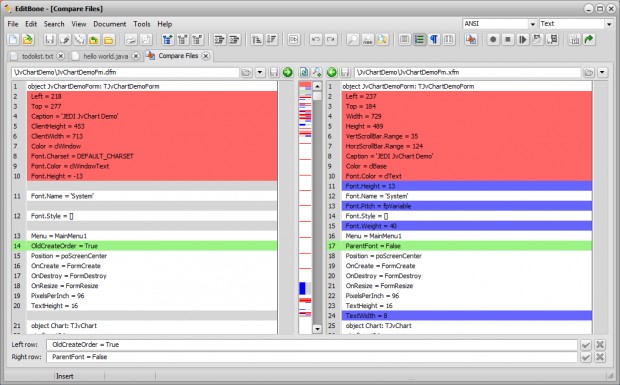
Task: Browse for the right .xfm file
Action: (x=589, y=72)
